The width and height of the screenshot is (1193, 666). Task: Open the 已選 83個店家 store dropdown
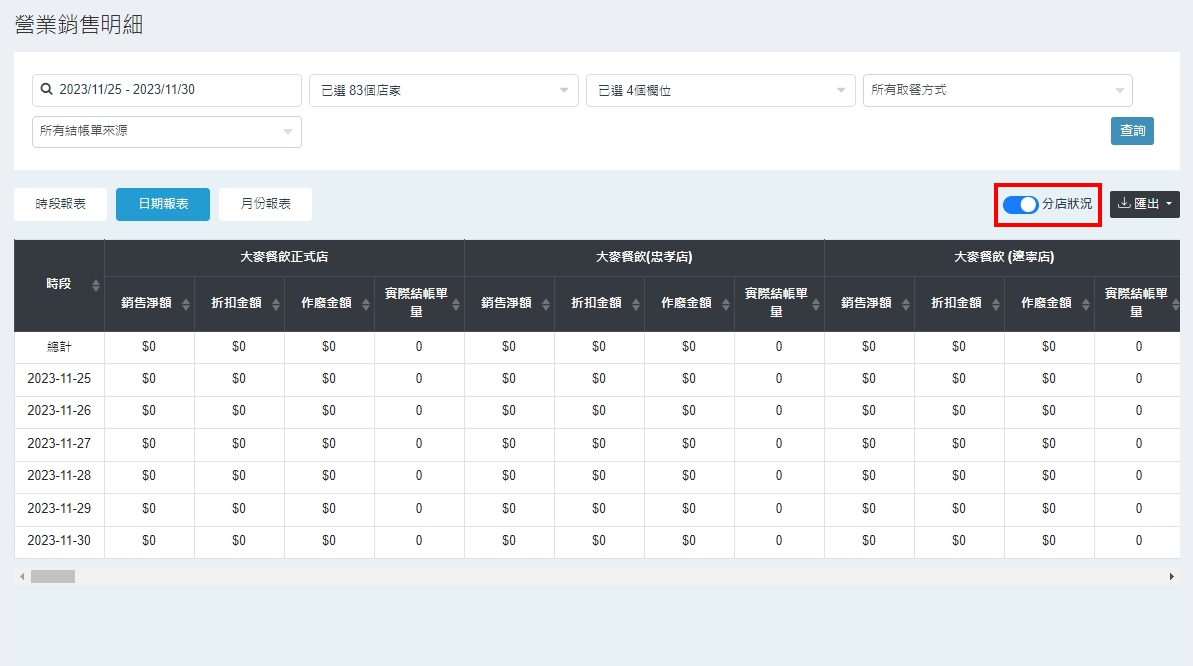click(x=443, y=90)
